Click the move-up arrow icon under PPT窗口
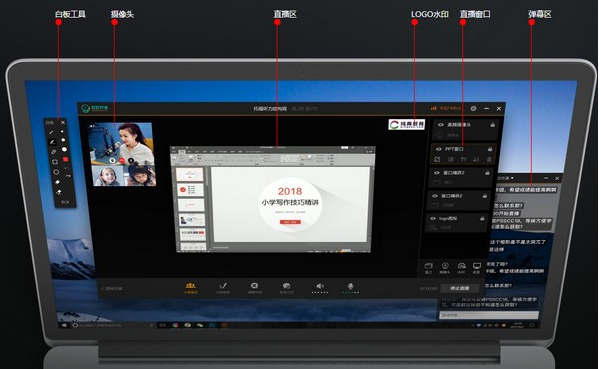 pyautogui.click(x=463, y=159)
